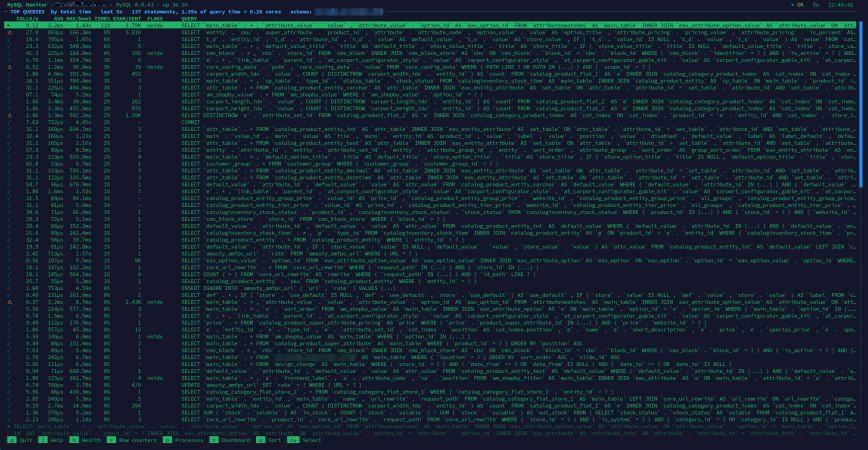Click checkmark on UPDATE amasty_amfpc_url row
The width and height of the screenshot is (868, 450).
(x=9, y=385)
